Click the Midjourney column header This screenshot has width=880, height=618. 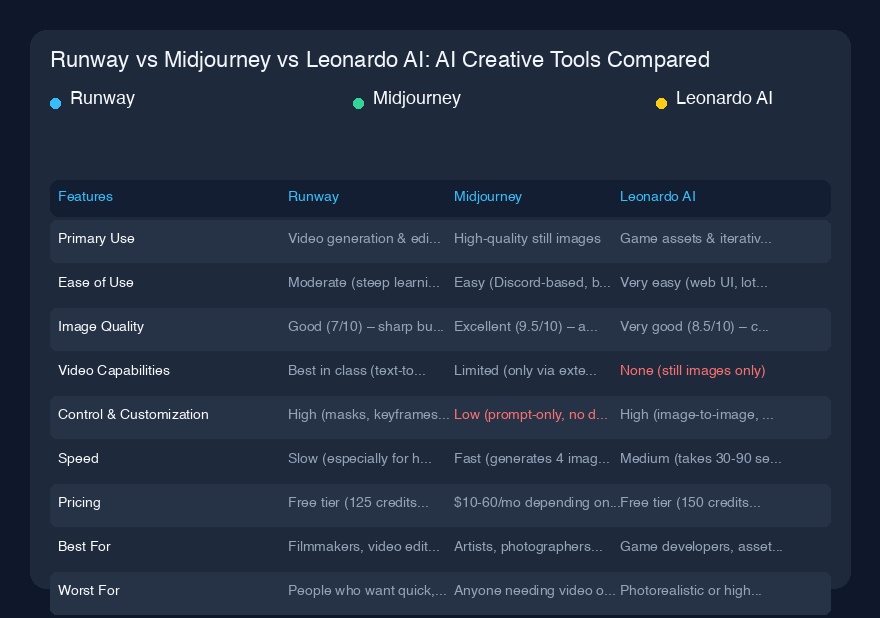click(488, 196)
